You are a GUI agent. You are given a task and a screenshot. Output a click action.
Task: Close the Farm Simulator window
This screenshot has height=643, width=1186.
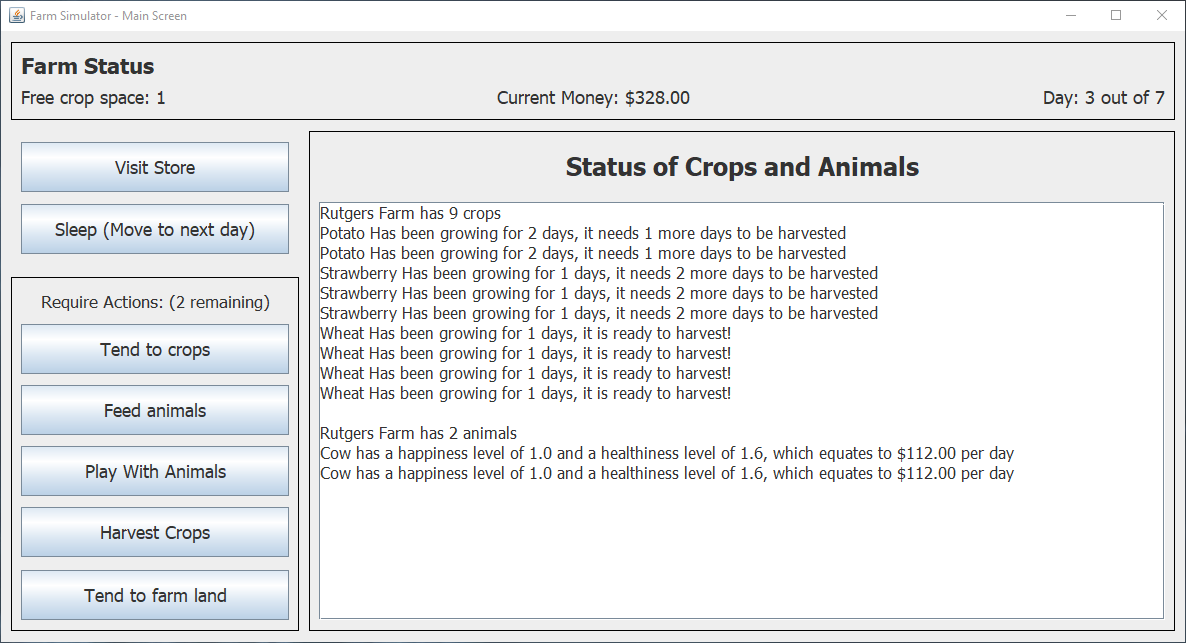tap(1161, 15)
